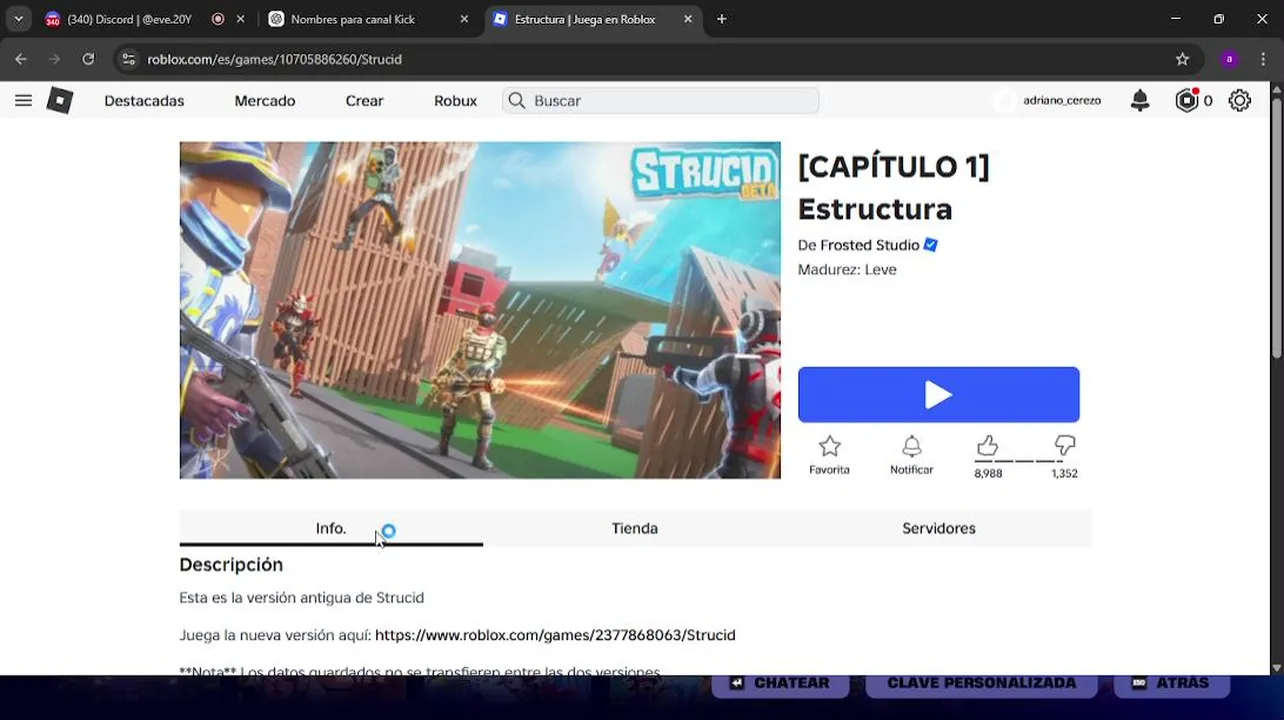Open the Chrome profile avatar

(x=1229, y=59)
